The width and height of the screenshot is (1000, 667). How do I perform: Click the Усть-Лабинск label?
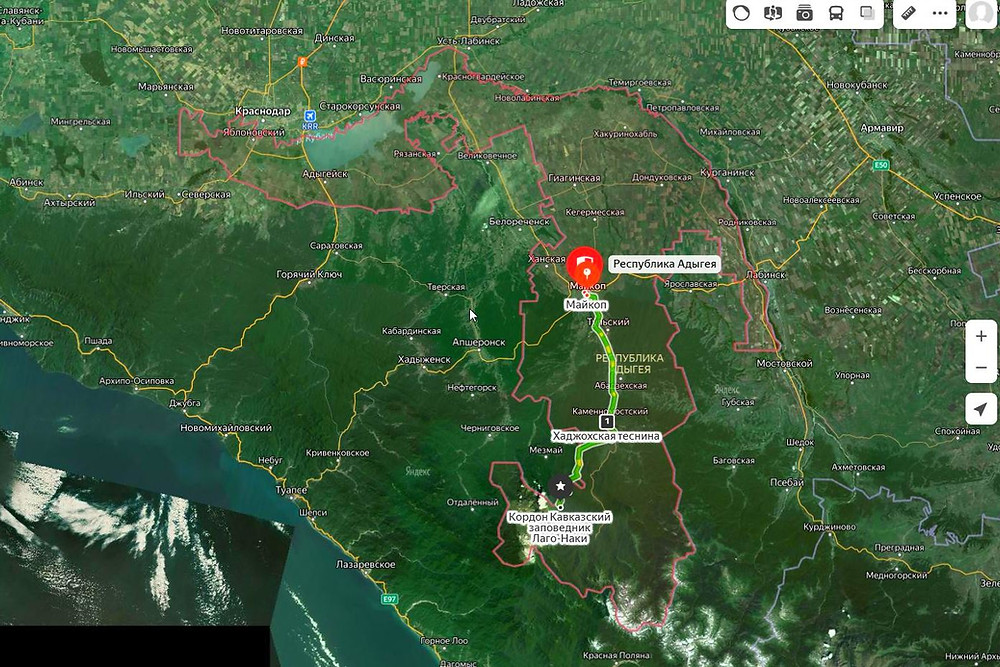[469, 41]
